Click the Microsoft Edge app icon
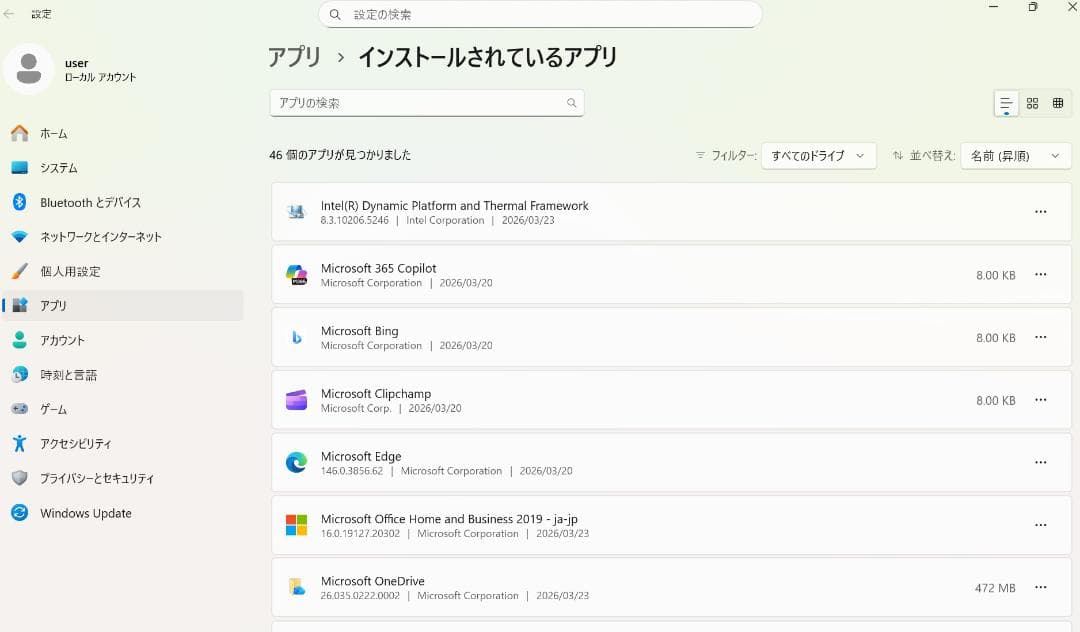The image size is (1080, 632). point(296,463)
